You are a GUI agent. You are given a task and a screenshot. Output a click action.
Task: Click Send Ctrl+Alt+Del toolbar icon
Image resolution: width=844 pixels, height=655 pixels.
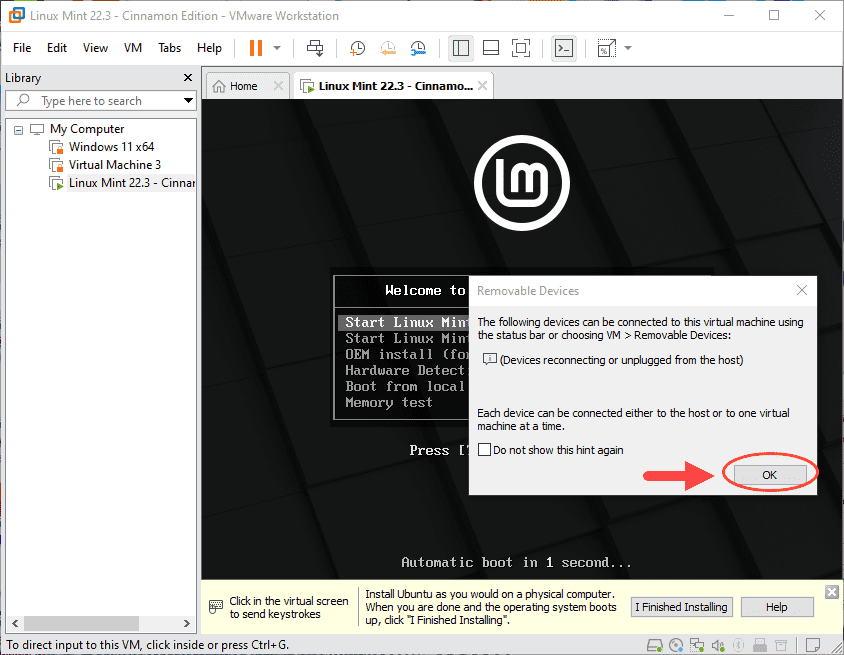click(315, 48)
